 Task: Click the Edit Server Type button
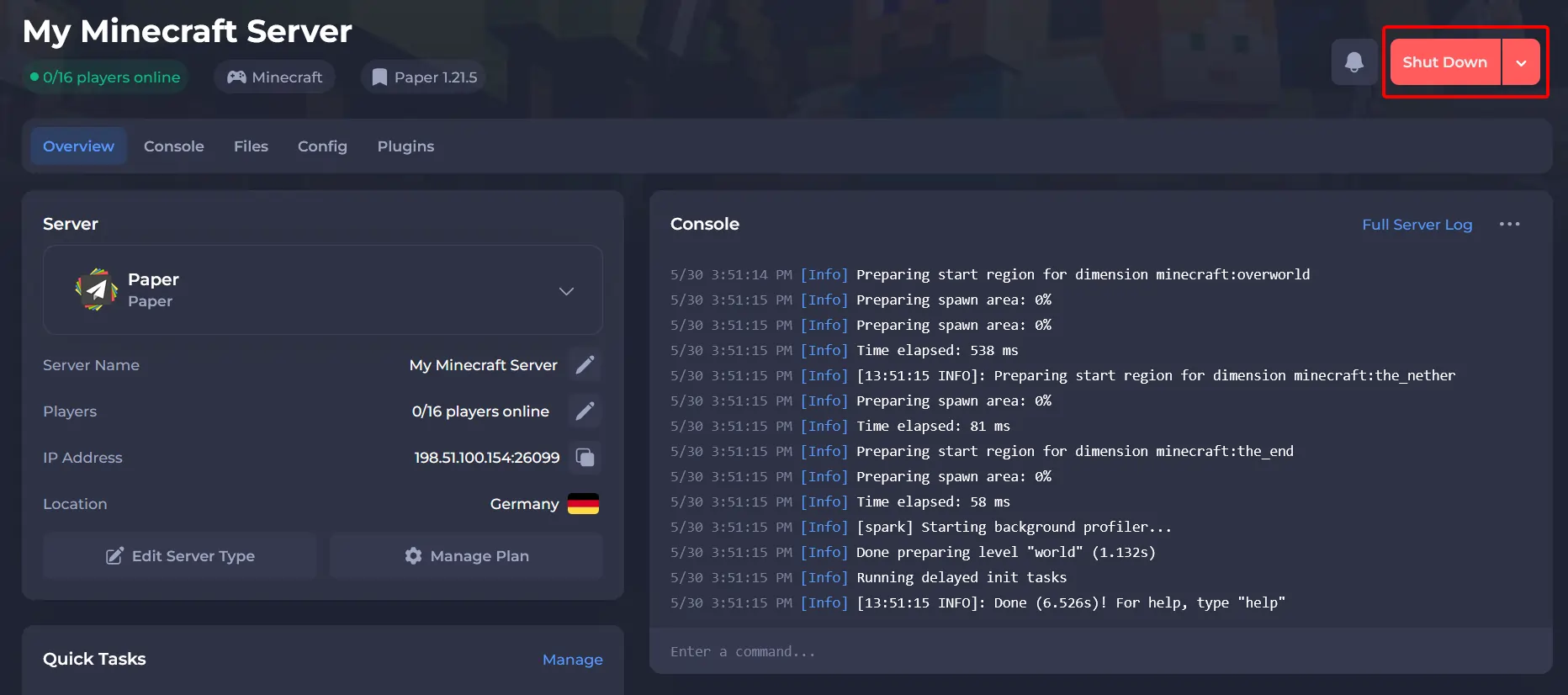click(180, 555)
